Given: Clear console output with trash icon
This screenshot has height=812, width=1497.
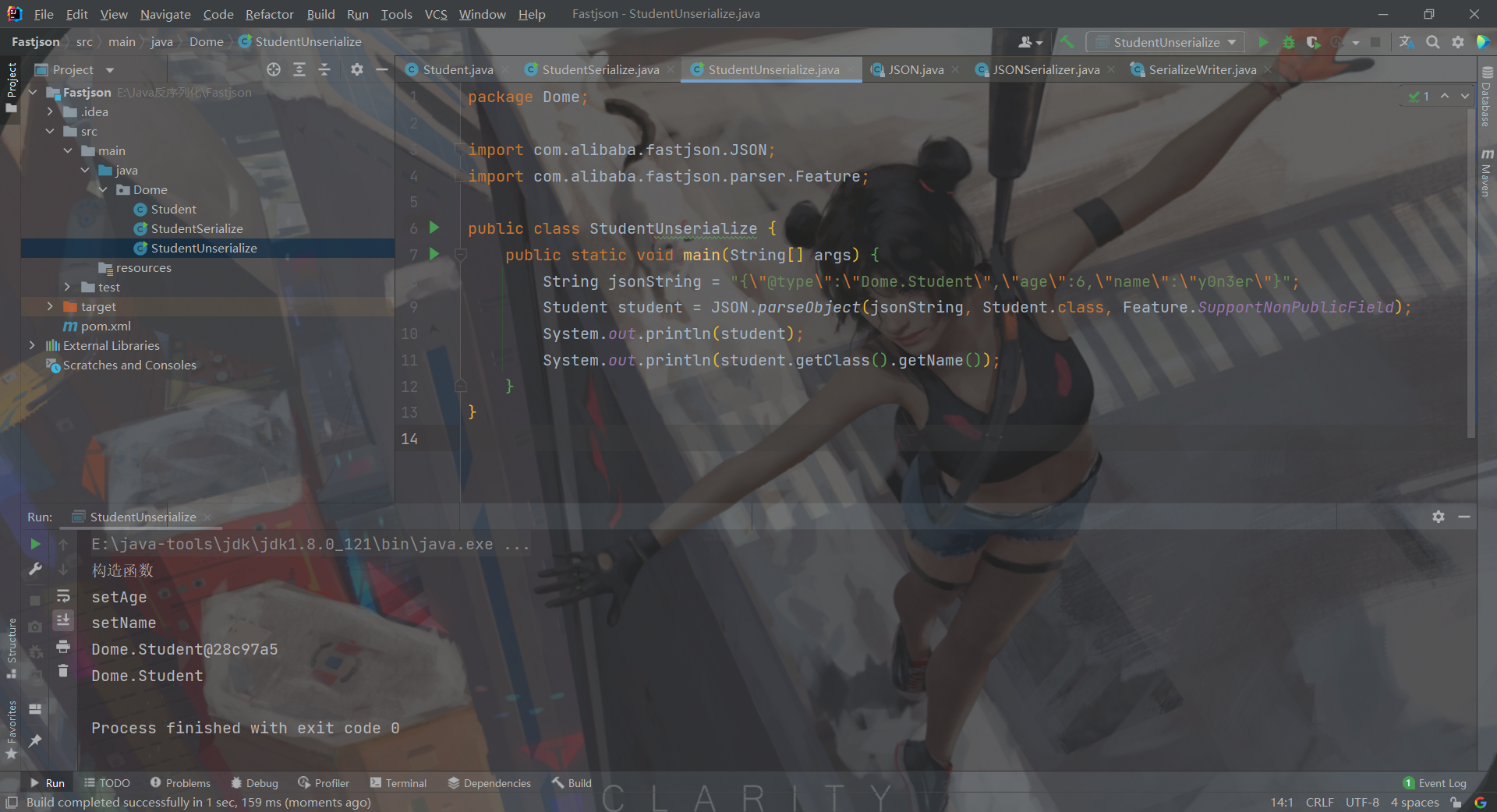Looking at the screenshot, I should coord(63,671).
